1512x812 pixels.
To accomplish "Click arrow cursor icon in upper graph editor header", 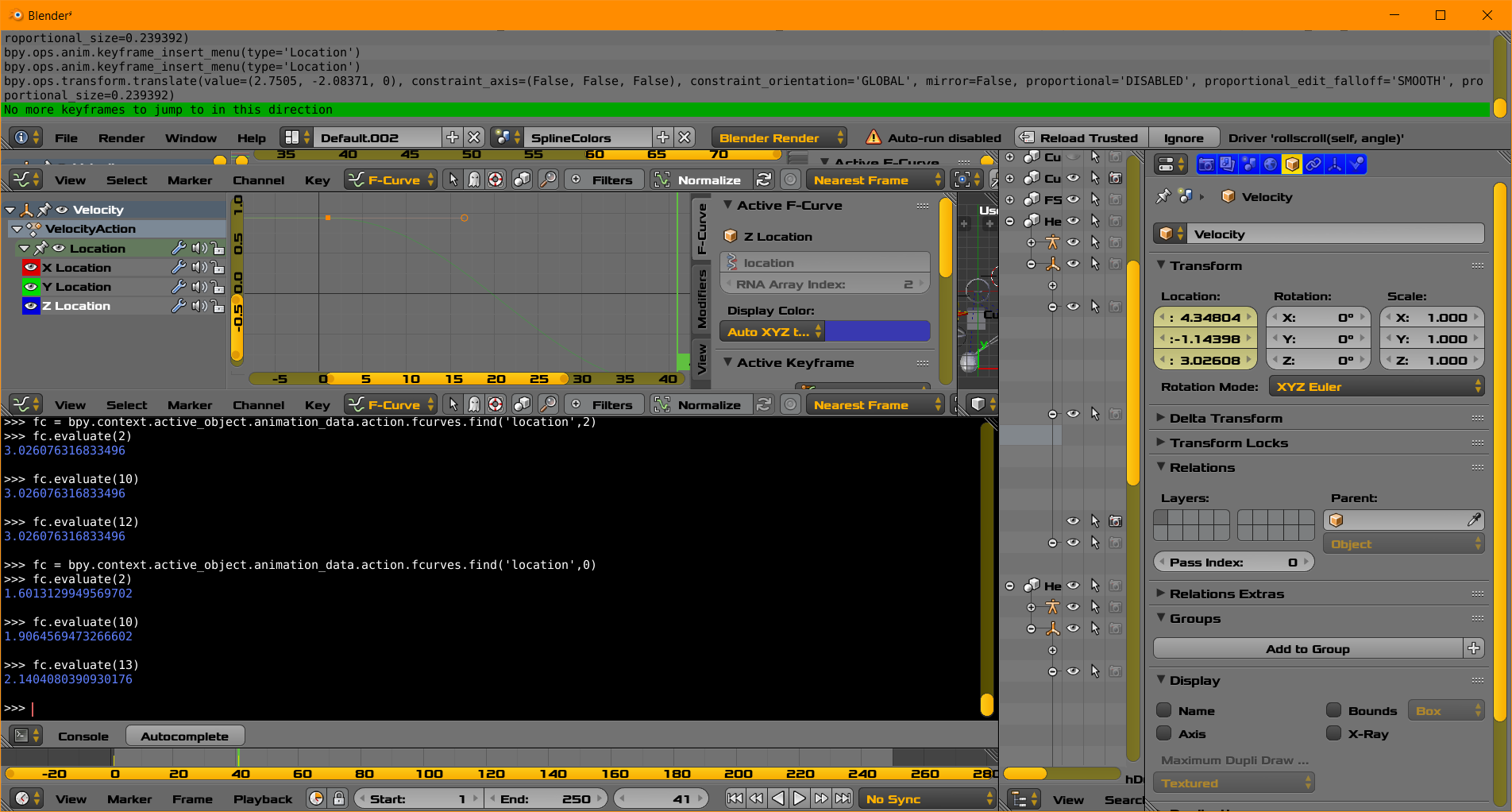I will click(x=453, y=180).
